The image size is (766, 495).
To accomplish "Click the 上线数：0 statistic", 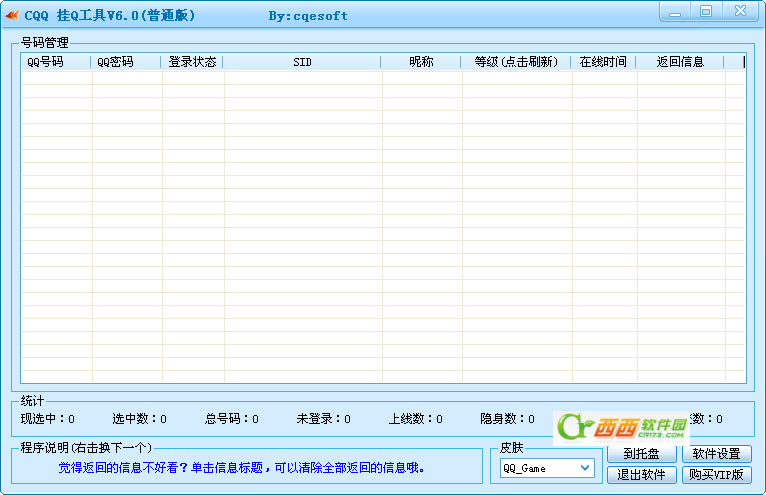I will coord(416,419).
